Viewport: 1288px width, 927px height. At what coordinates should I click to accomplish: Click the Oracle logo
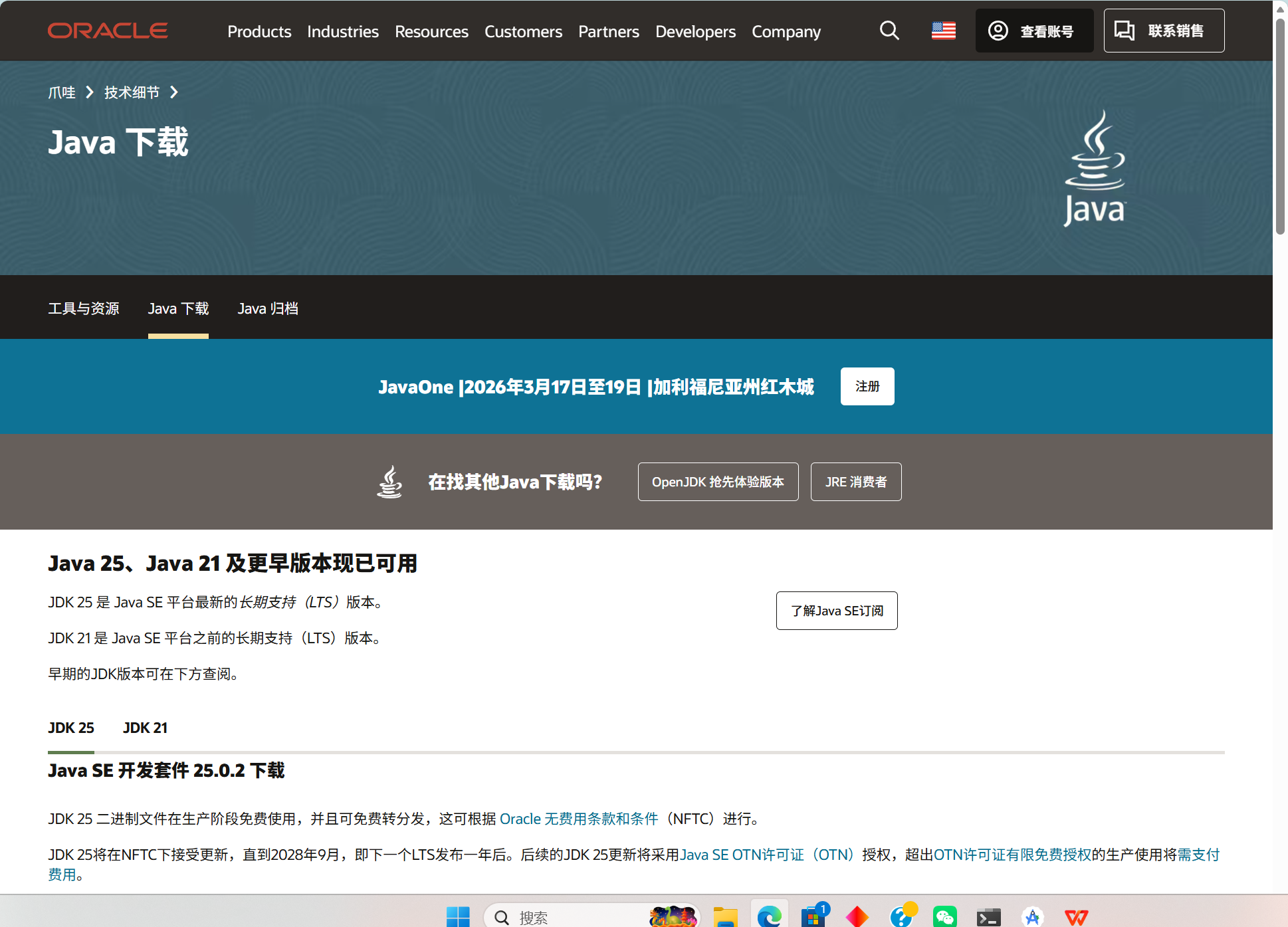108,31
